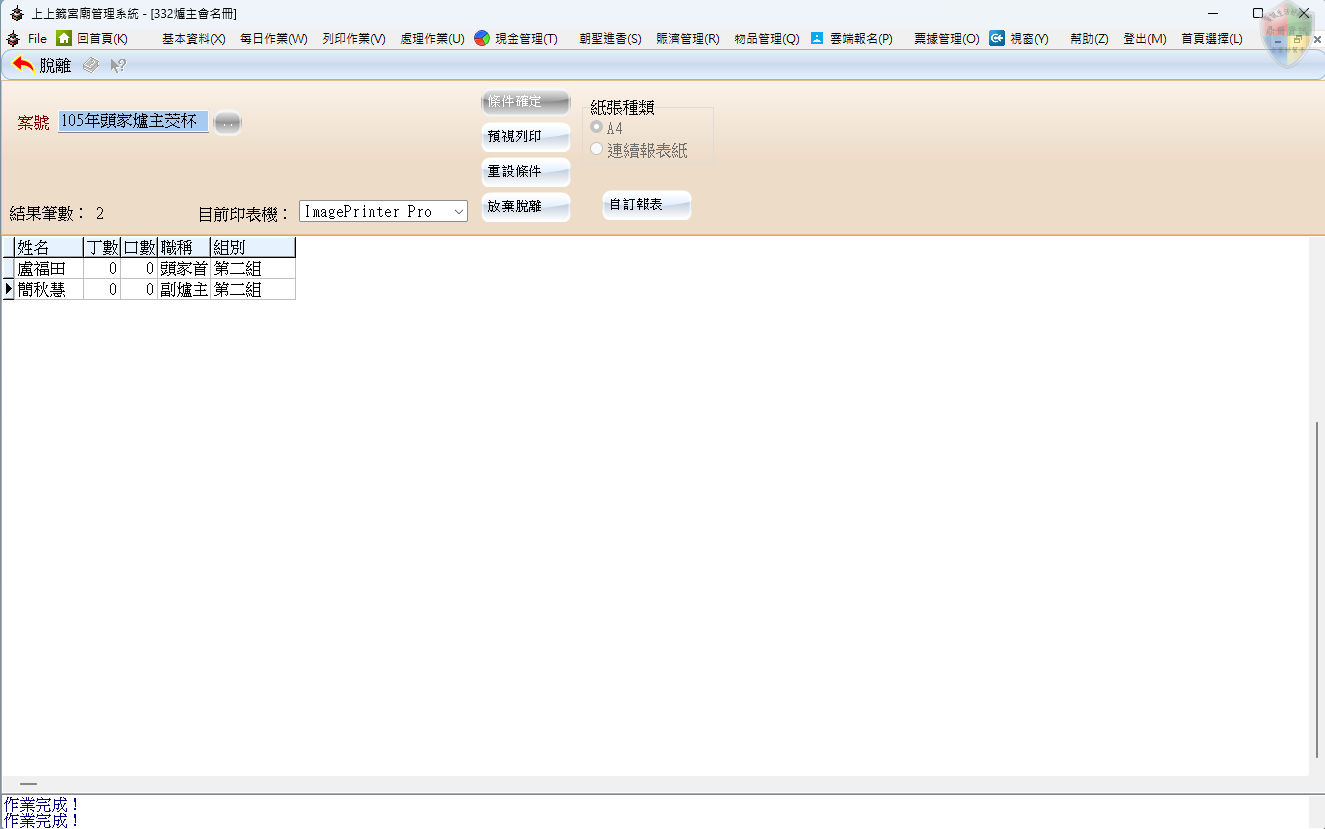Open the 列印作業 menu
This screenshot has height=829, width=1325.
tap(353, 38)
